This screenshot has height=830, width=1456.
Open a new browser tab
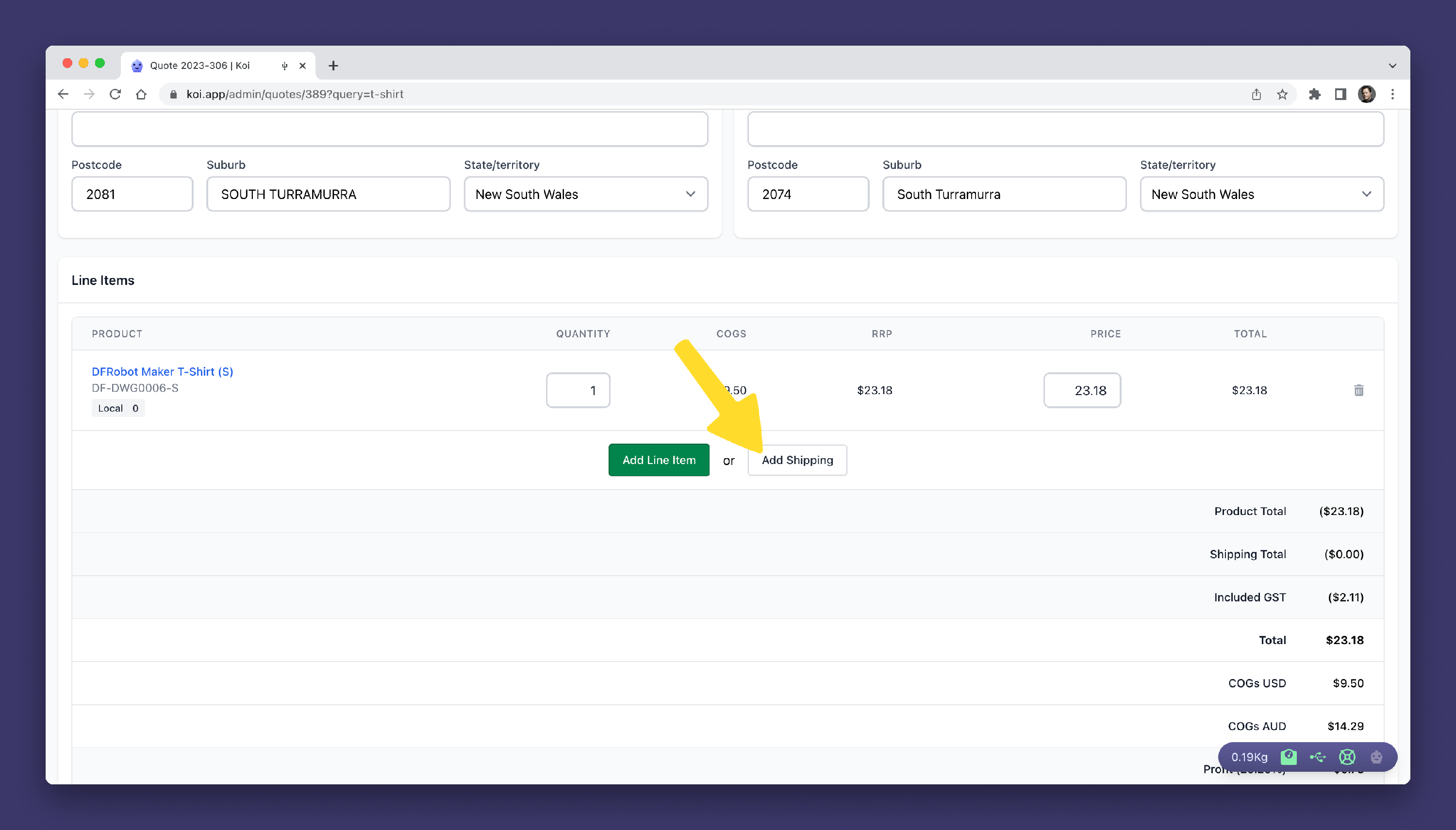333,66
